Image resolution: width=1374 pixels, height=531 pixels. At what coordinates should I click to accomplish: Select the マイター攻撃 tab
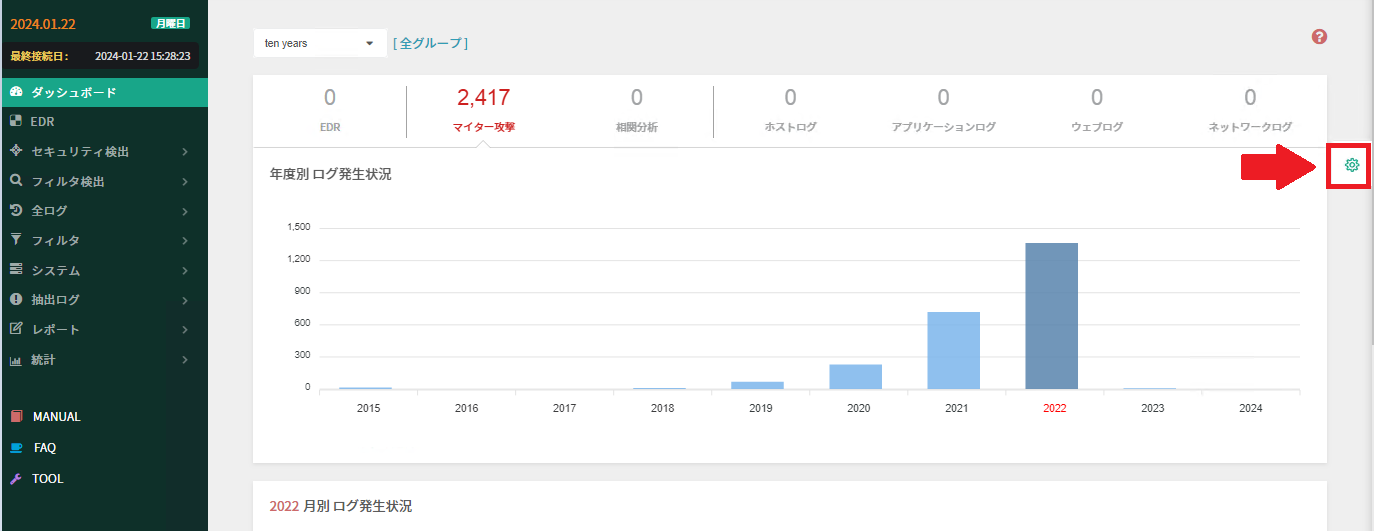click(x=484, y=110)
